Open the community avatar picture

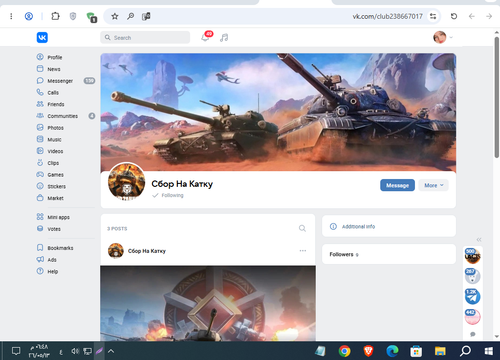point(127,181)
